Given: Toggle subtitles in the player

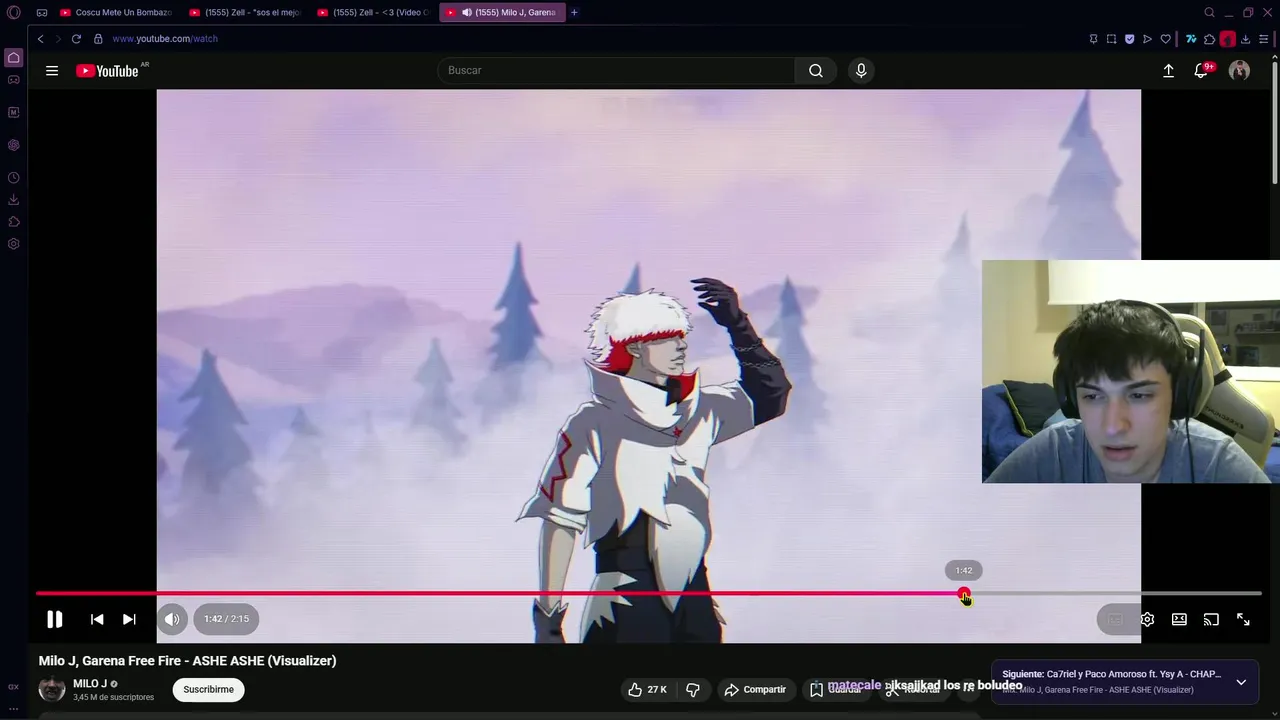Looking at the screenshot, I should coord(1115,619).
